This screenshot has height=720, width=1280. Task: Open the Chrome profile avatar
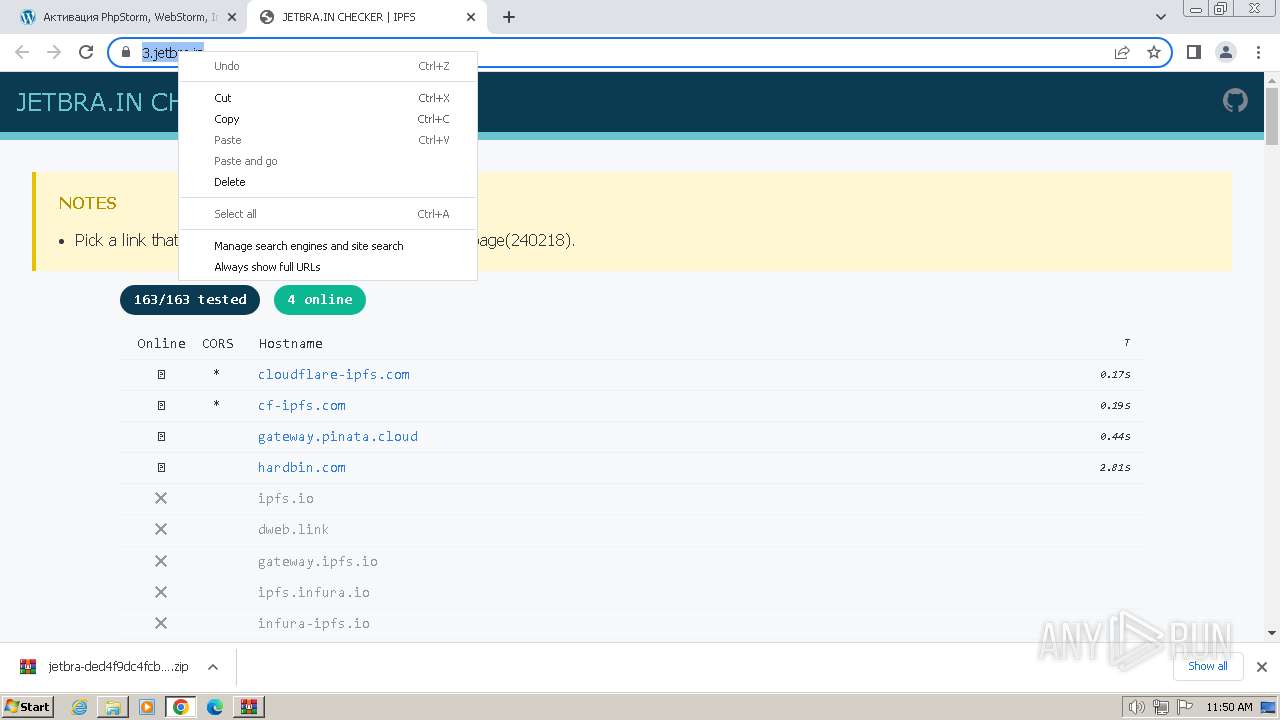pos(1225,52)
